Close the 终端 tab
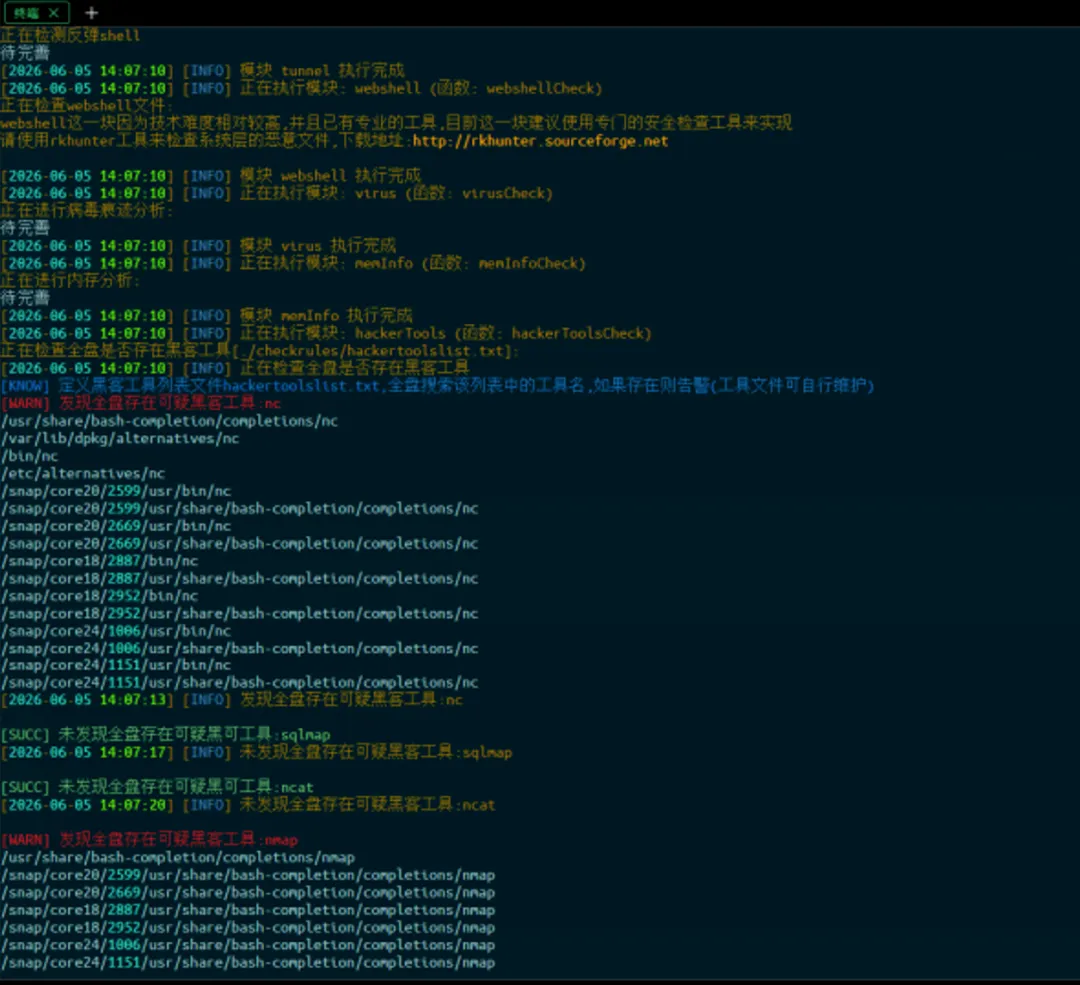The width and height of the screenshot is (1080, 985). coord(54,12)
